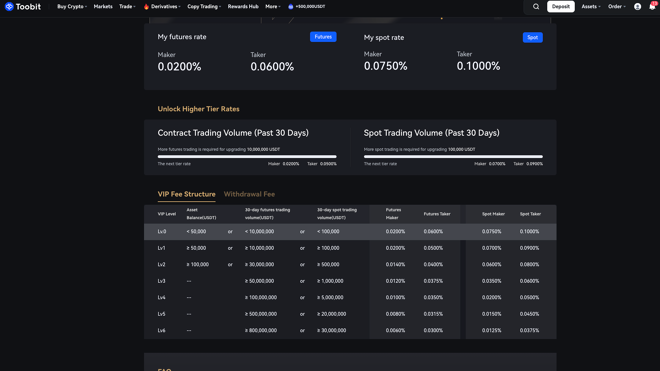Click the blue Futures button
The width and height of the screenshot is (660, 371).
tap(323, 37)
